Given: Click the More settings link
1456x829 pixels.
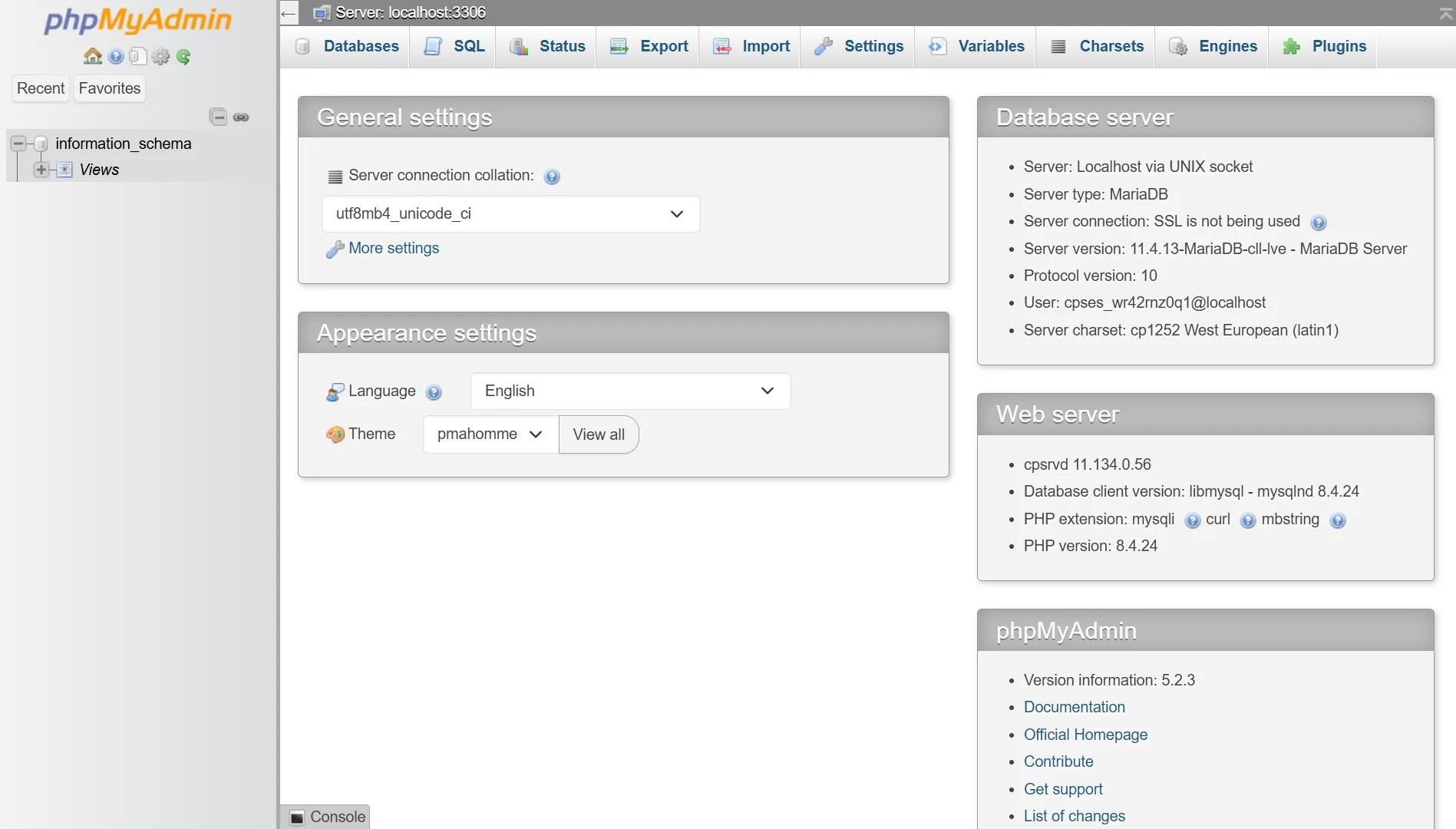Looking at the screenshot, I should click(x=394, y=248).
